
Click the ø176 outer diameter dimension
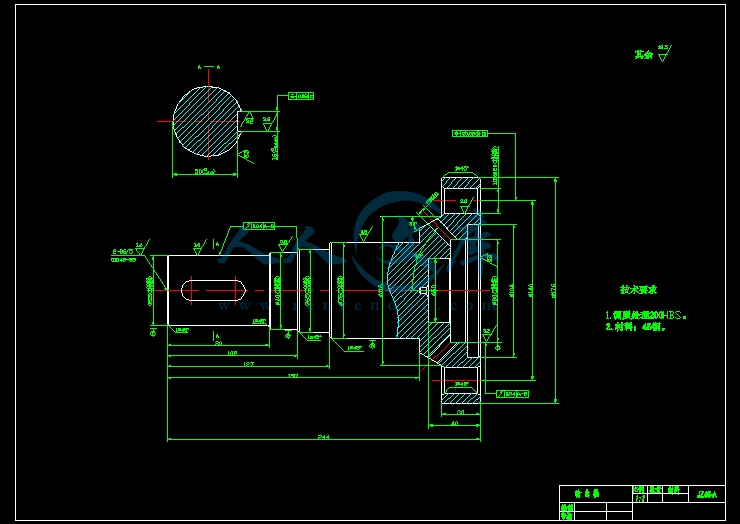click(555, 291)
